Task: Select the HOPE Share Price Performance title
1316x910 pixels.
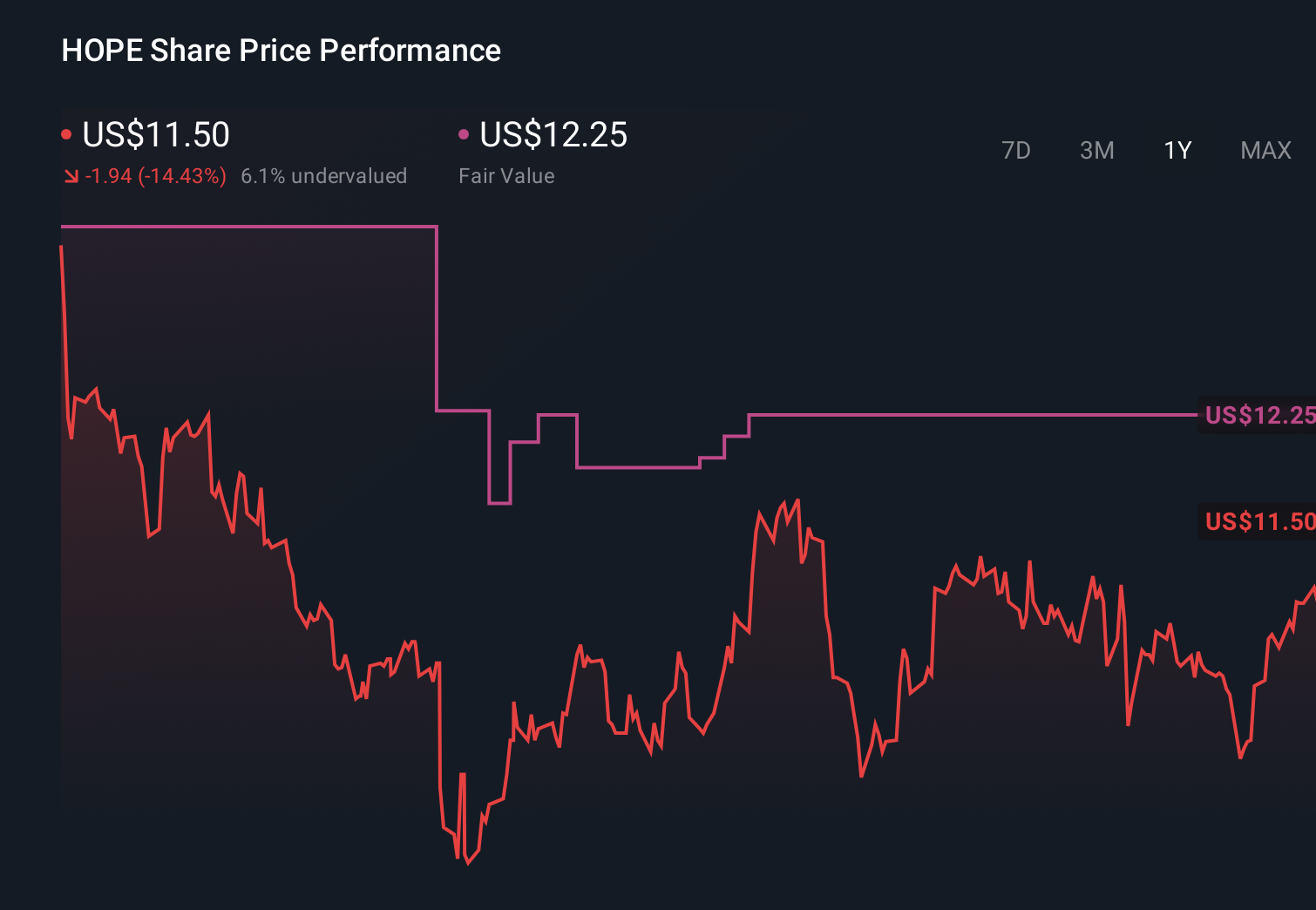Action: [281, 51]
